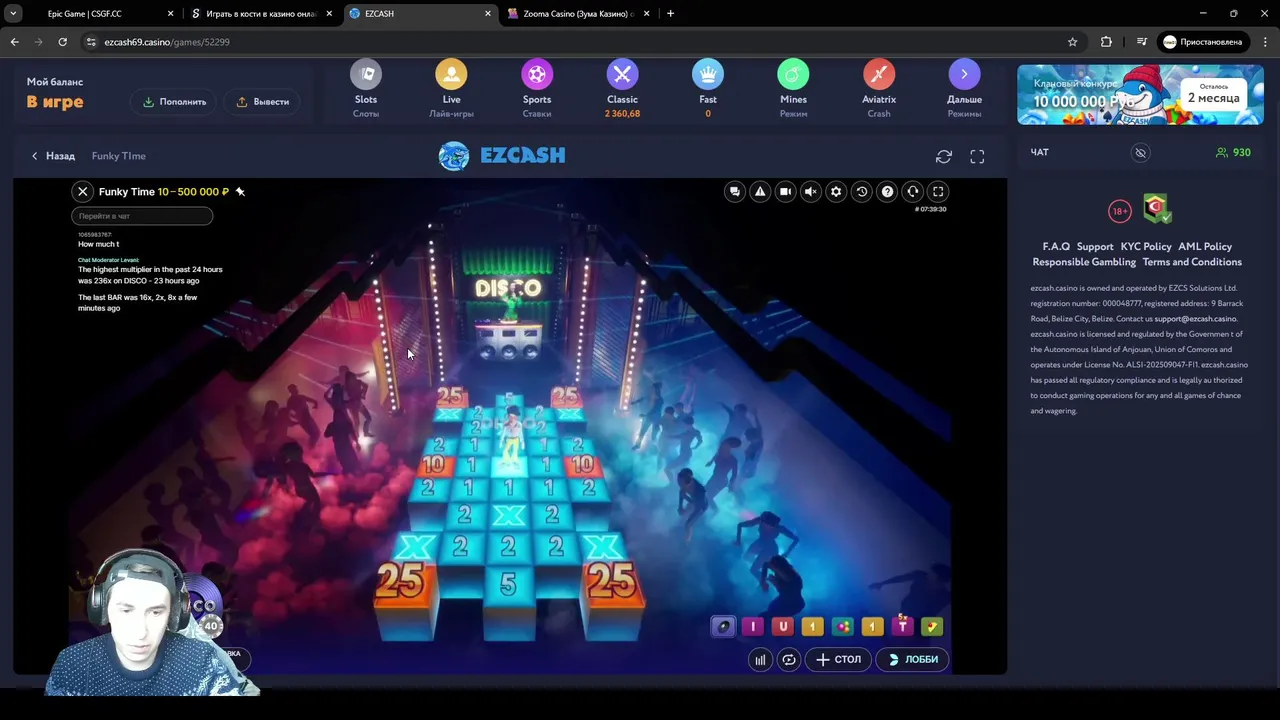Close the Funky Time game with X

[x=83, y=191]
